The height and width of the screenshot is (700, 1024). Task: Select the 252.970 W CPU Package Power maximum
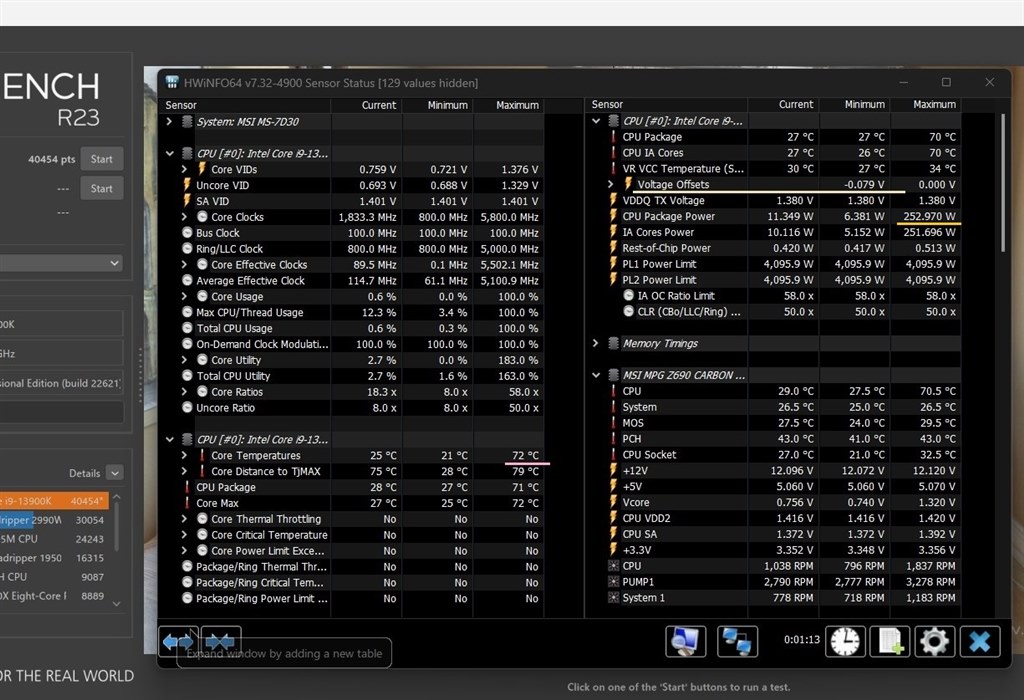[929, 216]
